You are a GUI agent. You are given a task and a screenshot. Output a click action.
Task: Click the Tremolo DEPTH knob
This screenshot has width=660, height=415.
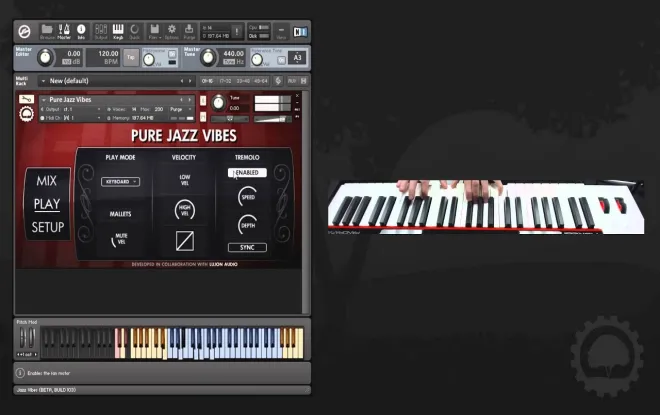(x=248, y=225)
